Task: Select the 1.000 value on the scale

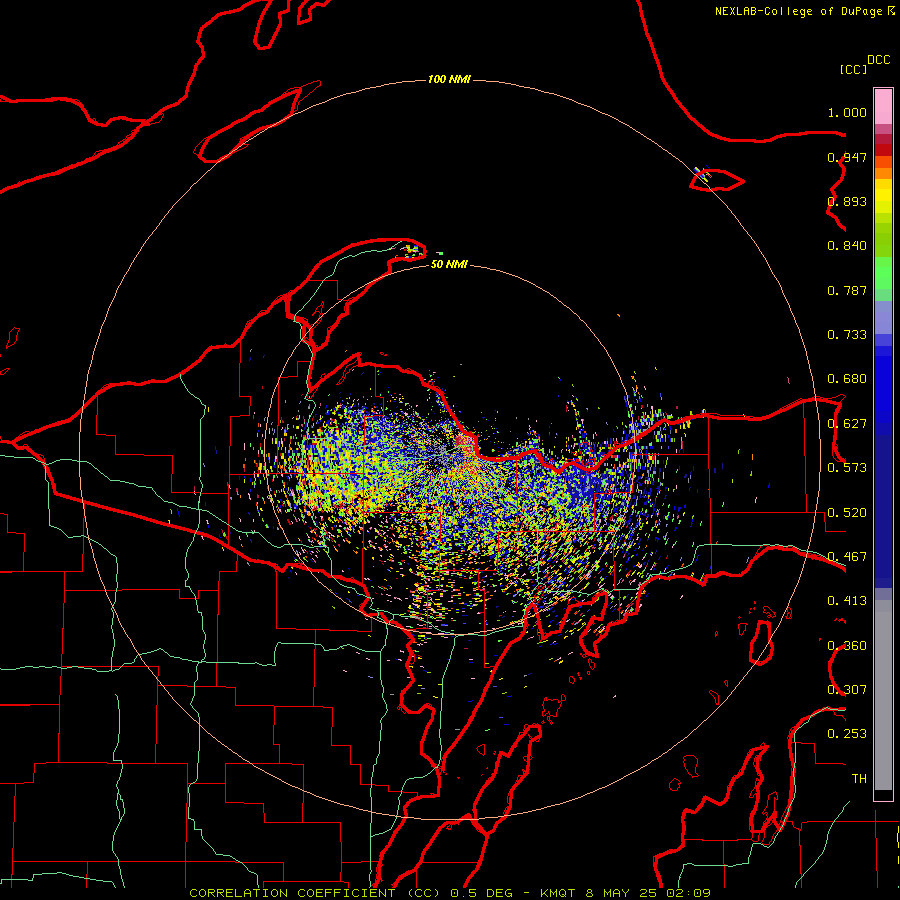Action: pos(847,112)
